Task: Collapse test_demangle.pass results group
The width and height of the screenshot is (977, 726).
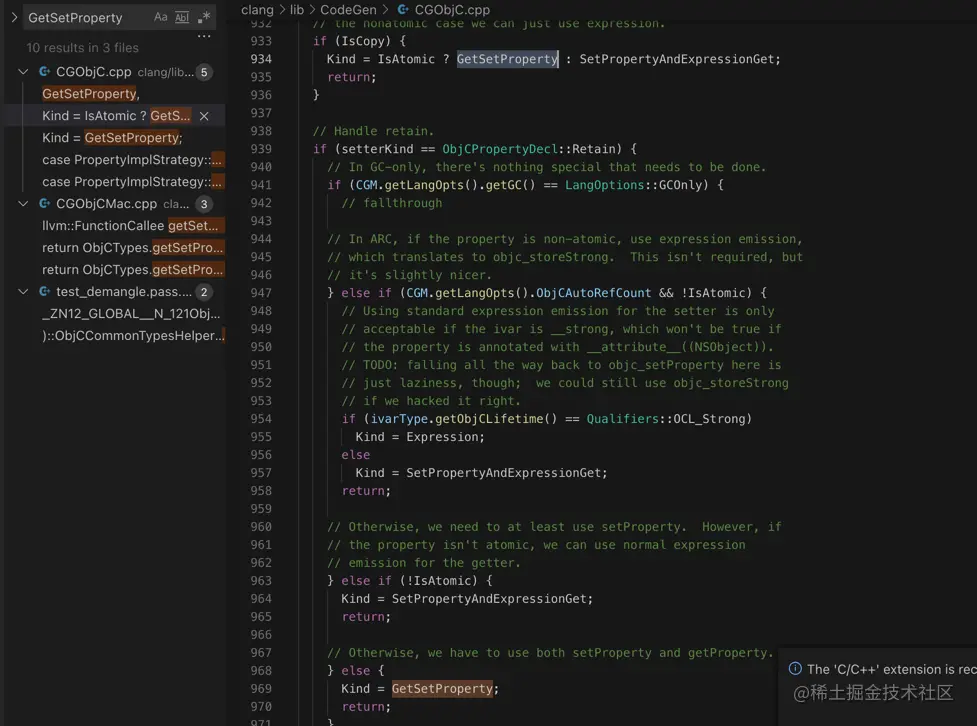Action: tap(23, 292)
